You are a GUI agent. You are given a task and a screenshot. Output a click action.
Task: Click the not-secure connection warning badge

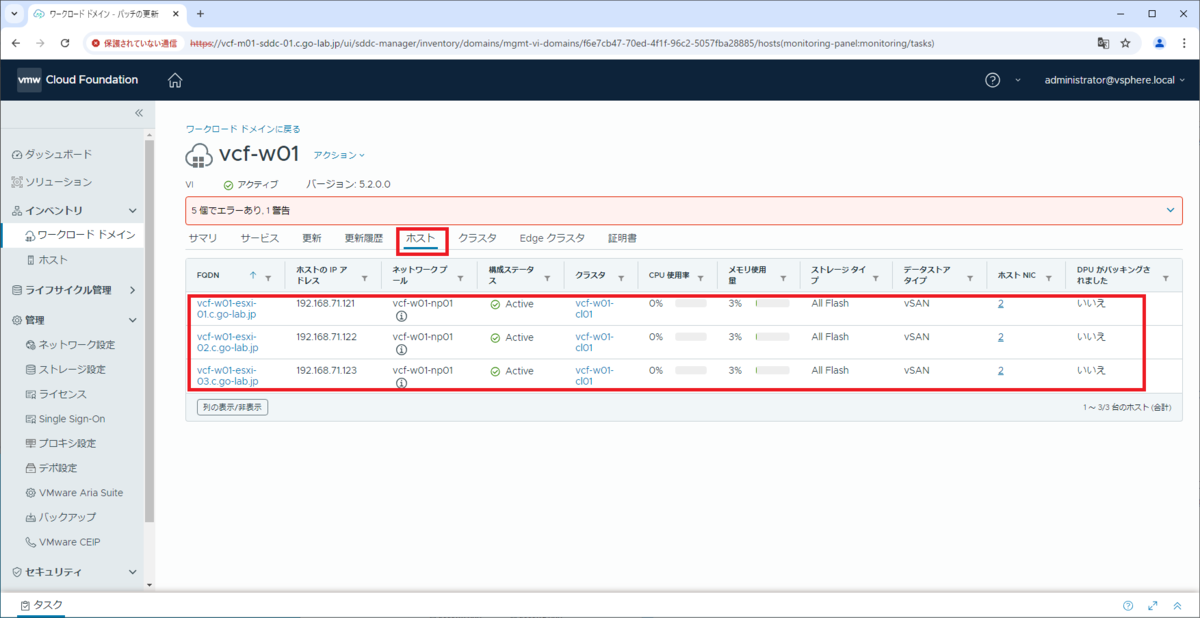[134, 43]
